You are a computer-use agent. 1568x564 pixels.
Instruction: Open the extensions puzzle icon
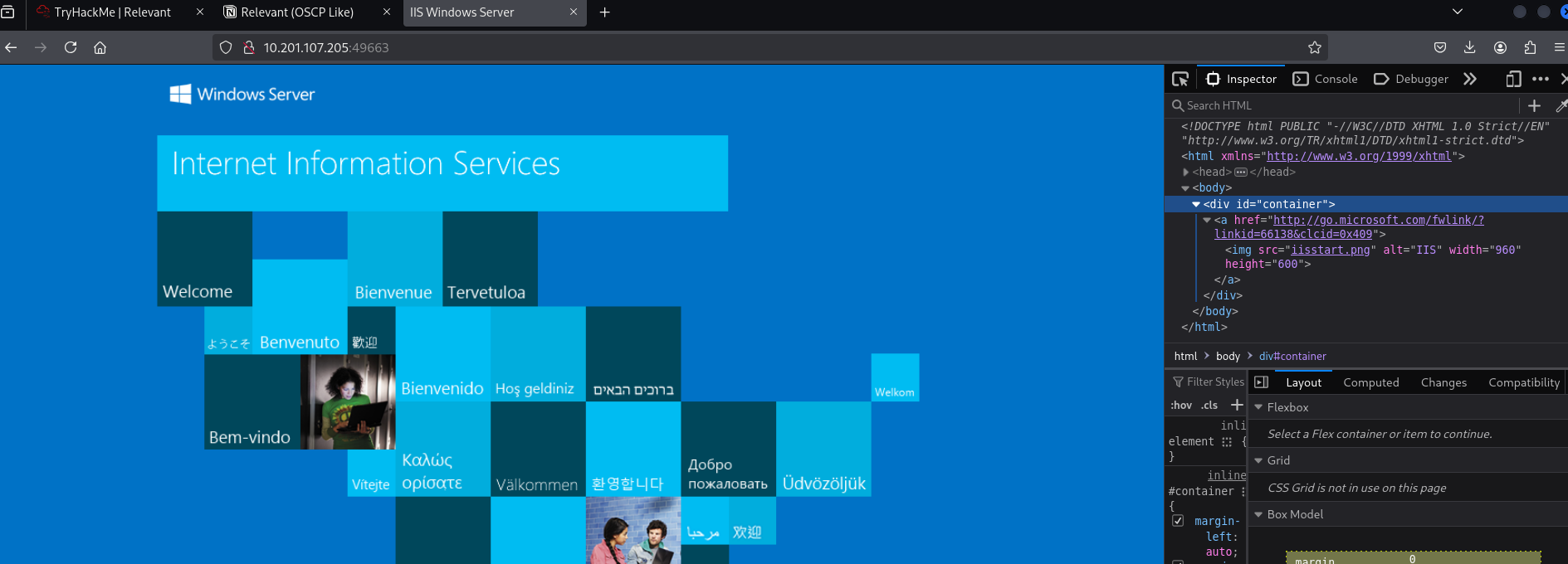[1530, 47]
